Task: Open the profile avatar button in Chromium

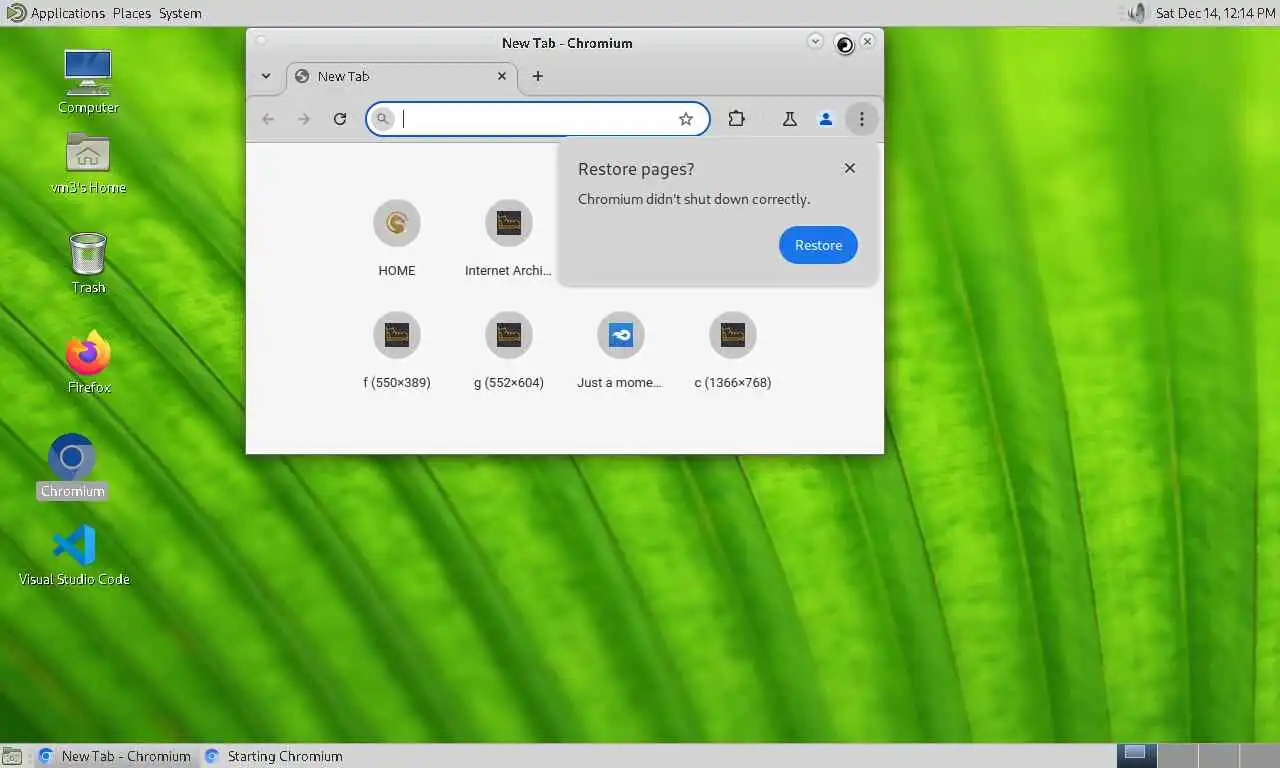Action: click(x=825, y=119)
